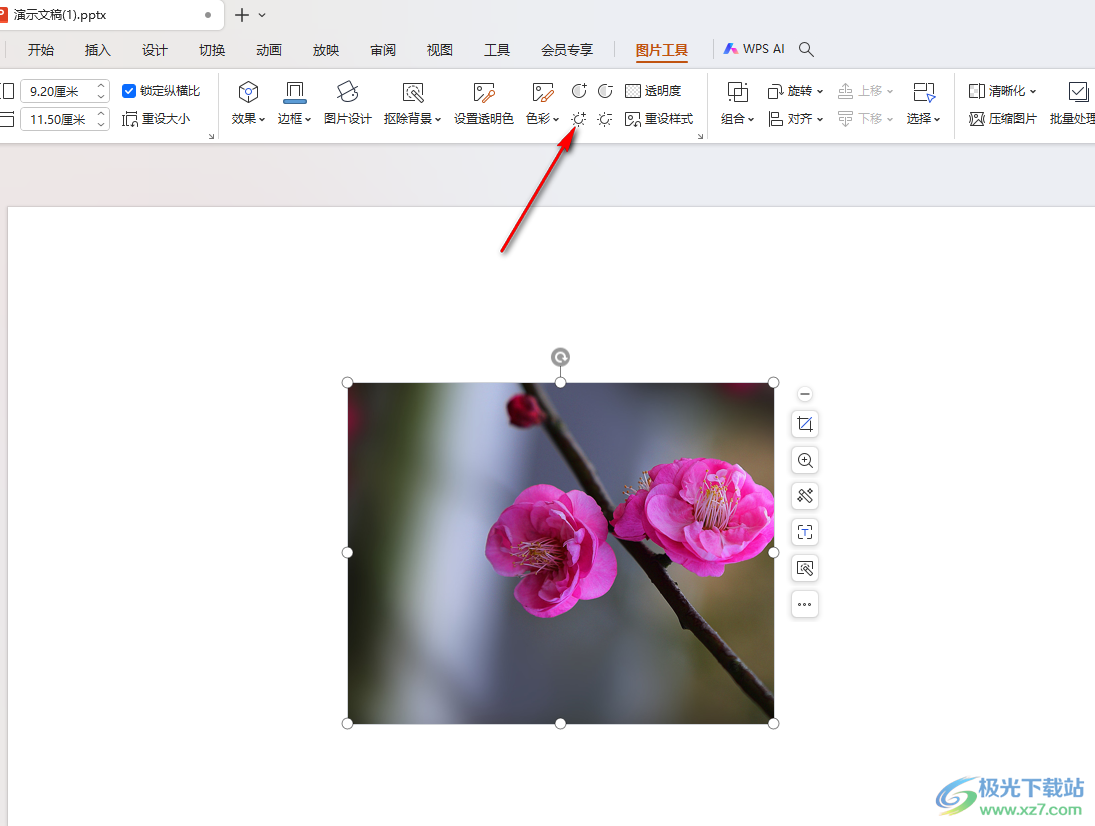The image size is (1095, 826).
Task: Open the size group dialog launcher arrow
Action: coord(212,136)
